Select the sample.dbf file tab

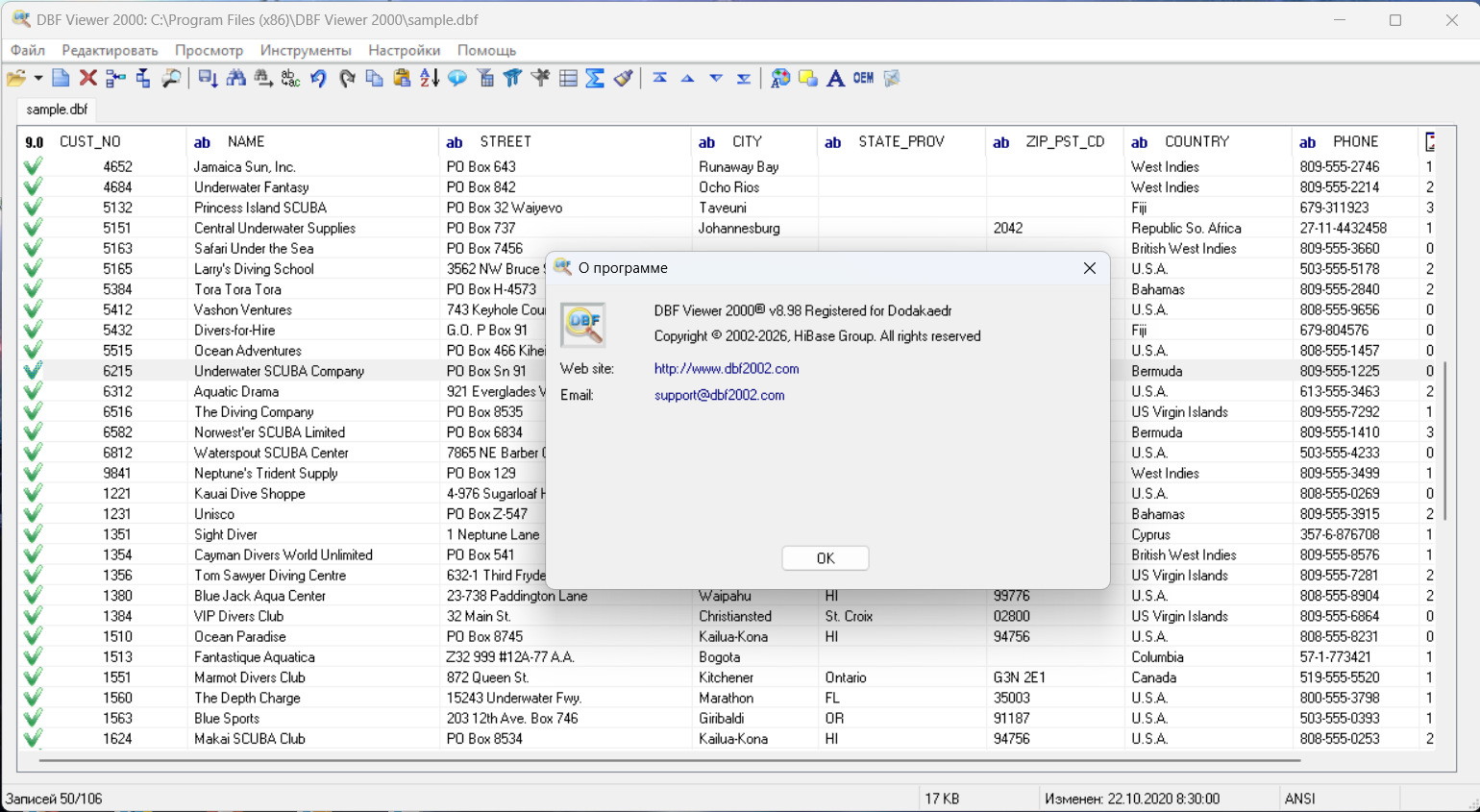pos(57,110)
